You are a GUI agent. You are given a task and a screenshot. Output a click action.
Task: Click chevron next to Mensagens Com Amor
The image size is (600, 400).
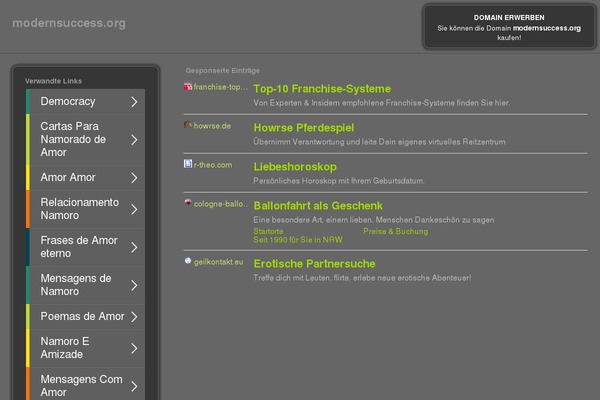134,386
